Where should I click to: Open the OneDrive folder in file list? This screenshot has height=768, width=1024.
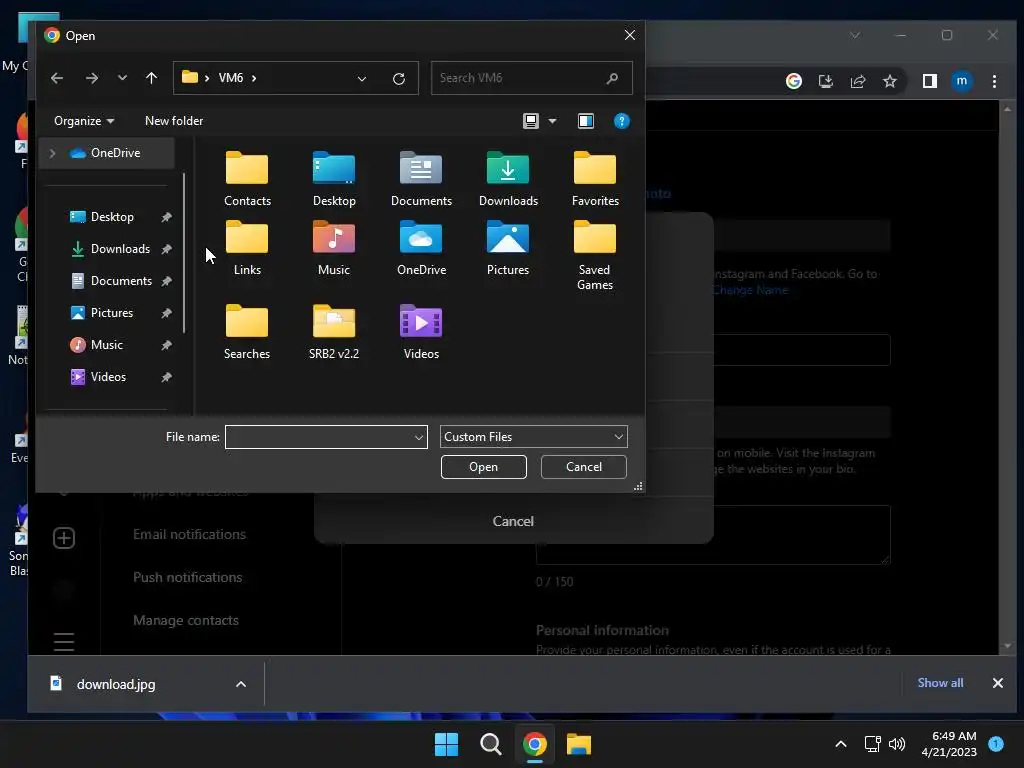pyautogui.click(x=421, y=248)
